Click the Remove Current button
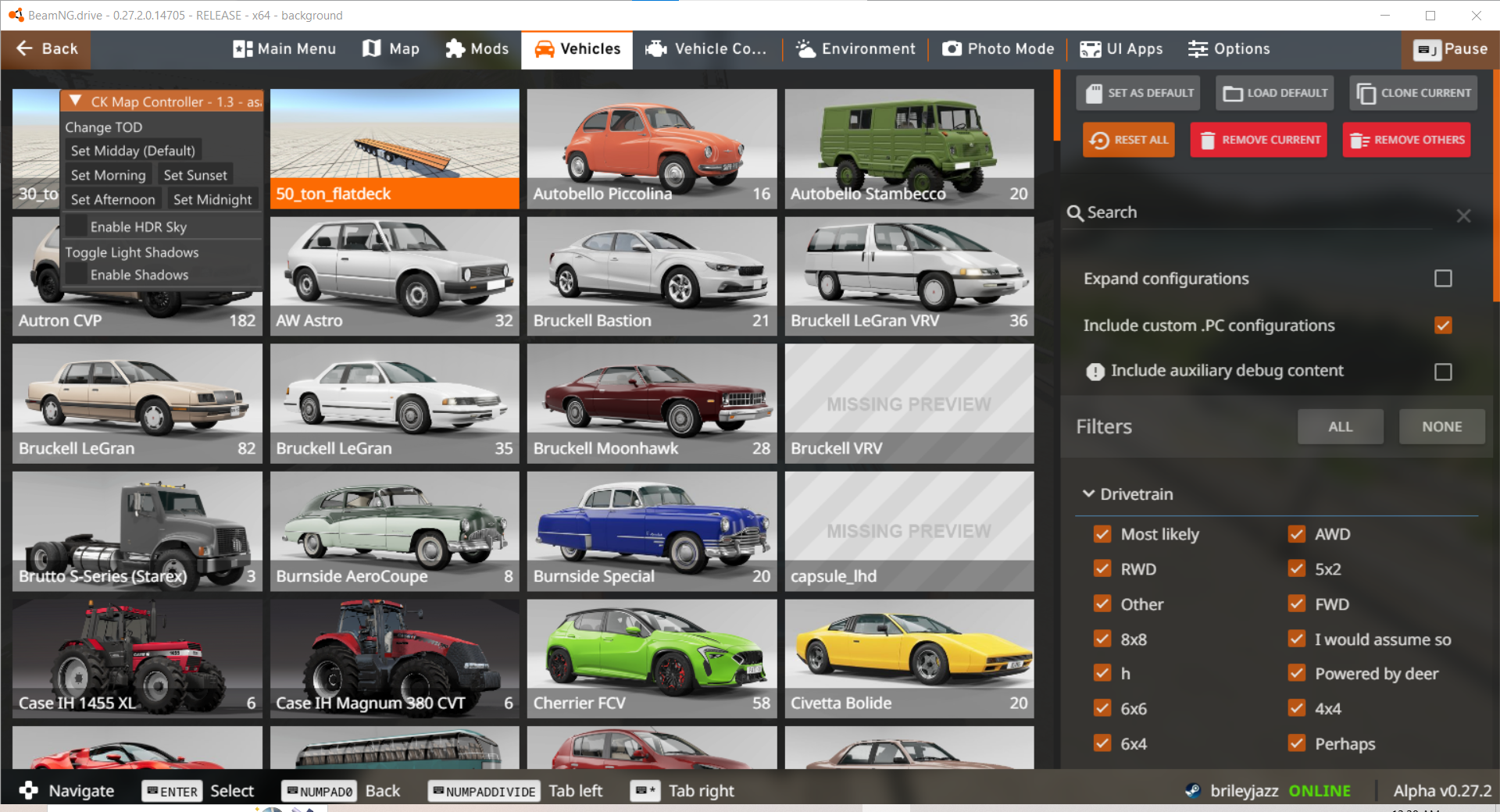This screenshot has width=1500, height=812. 1259,140
